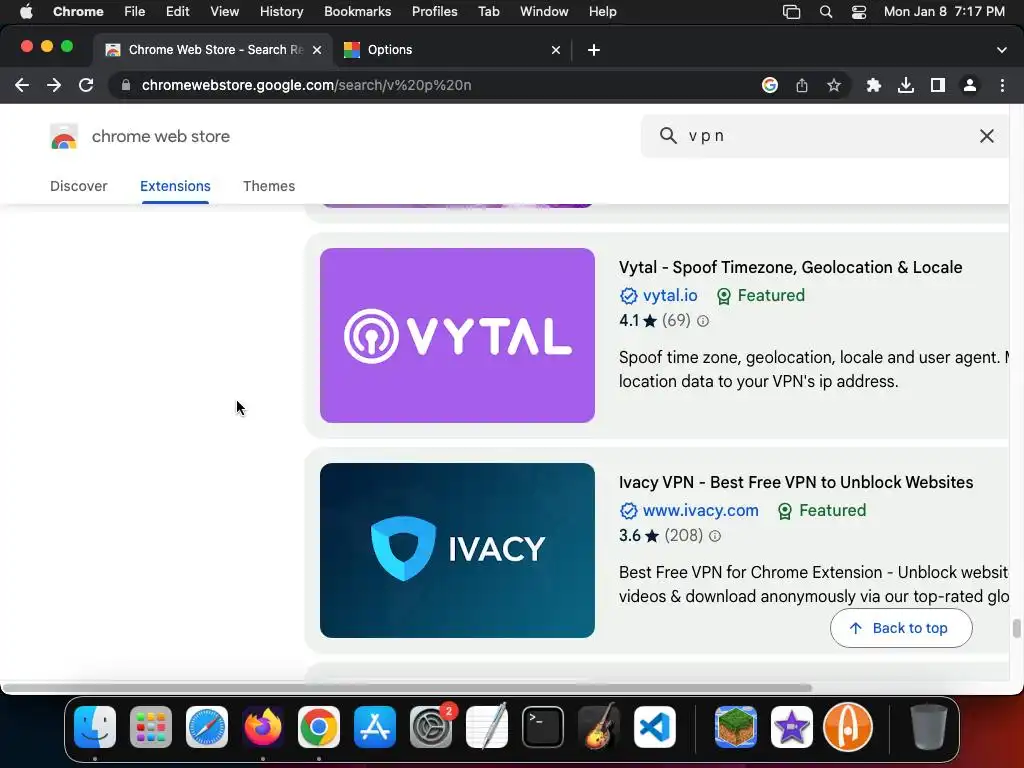Expand the tab search chevron
The height and width of the screenshot is (768, 1024).
pyautogui.click(x=1002, y=50)
